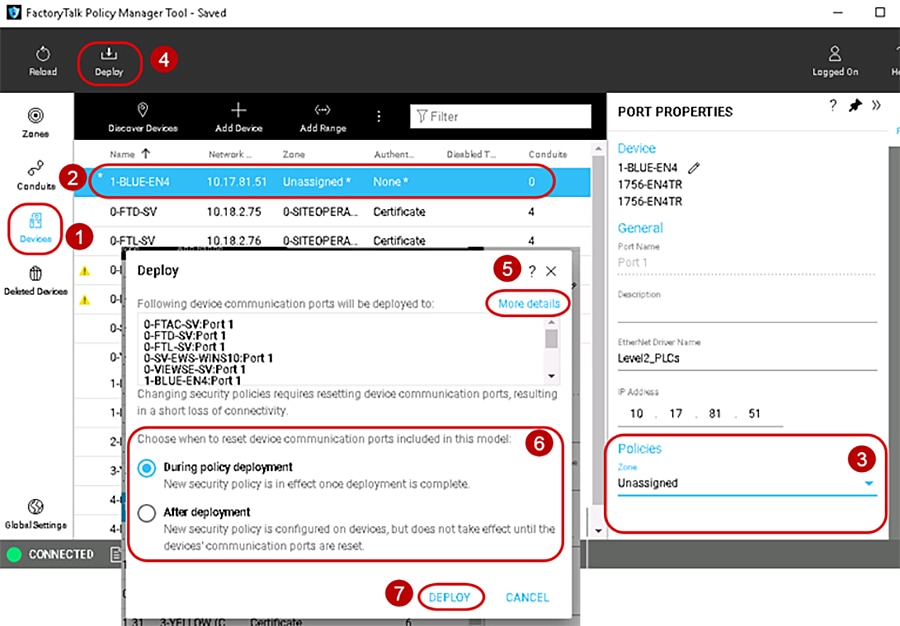Select the 0-FTL-SV device row

(x=333, y=240)
